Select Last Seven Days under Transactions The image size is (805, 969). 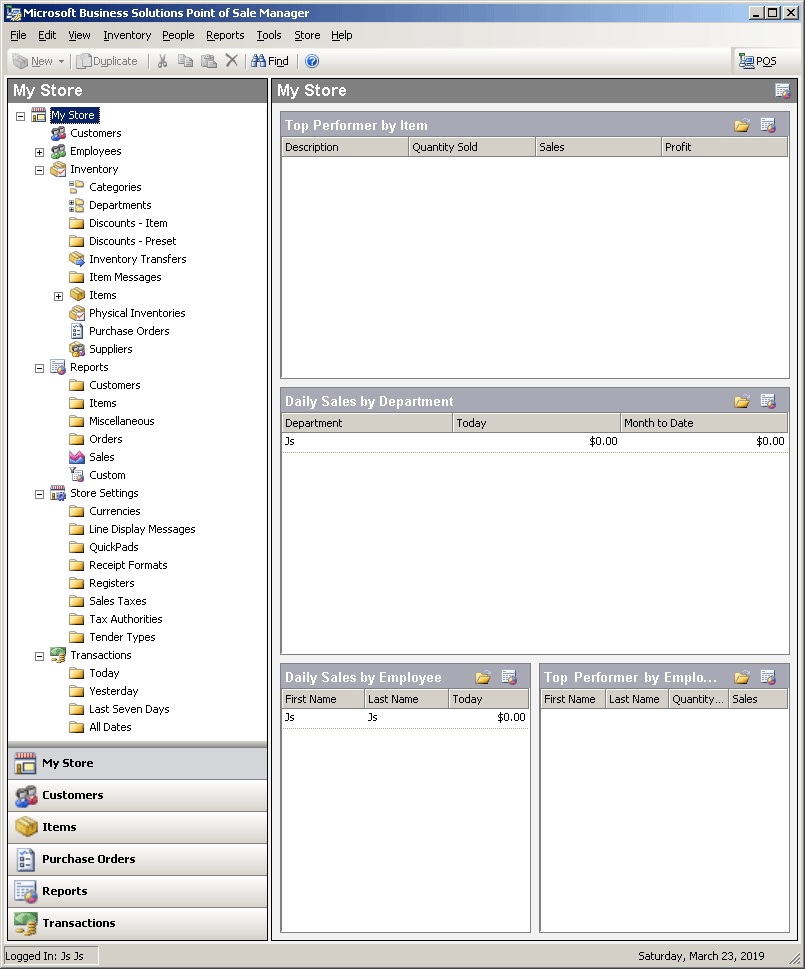(129, 709)
